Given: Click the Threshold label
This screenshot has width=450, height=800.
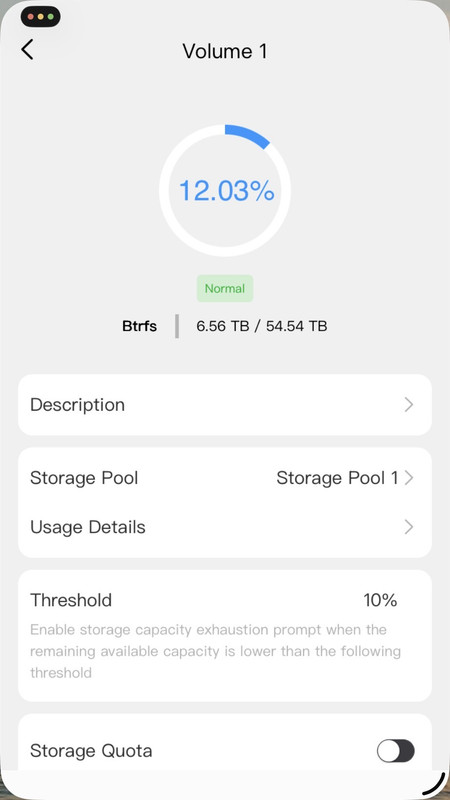Looking at the screenshot, I should tap(71, 600).
